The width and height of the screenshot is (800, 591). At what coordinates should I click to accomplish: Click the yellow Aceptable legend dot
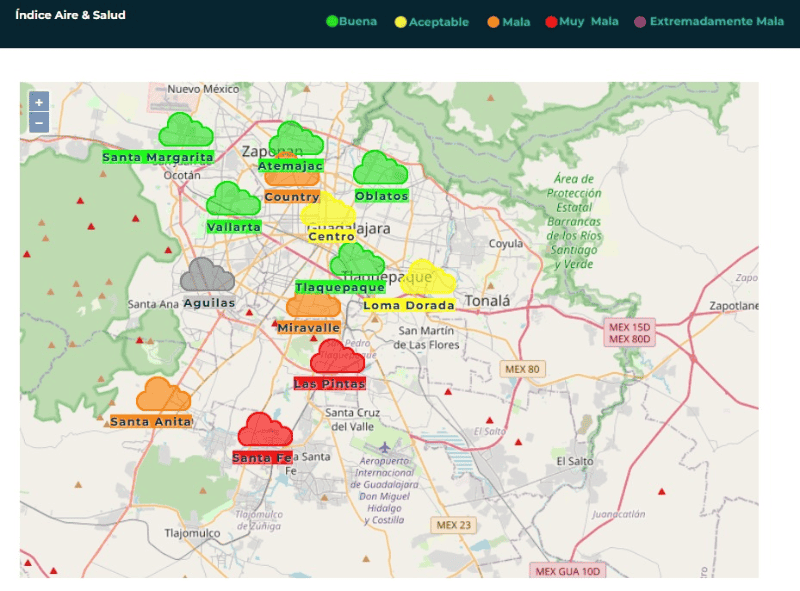coord(401,22)
